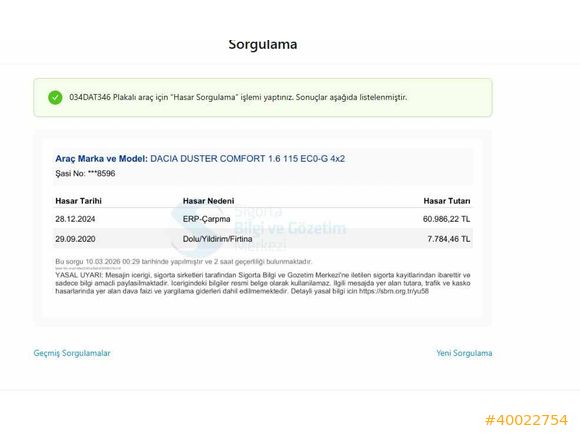
Task: Select the amount 7.784,46 TL
Action: [x=449, y=239]
